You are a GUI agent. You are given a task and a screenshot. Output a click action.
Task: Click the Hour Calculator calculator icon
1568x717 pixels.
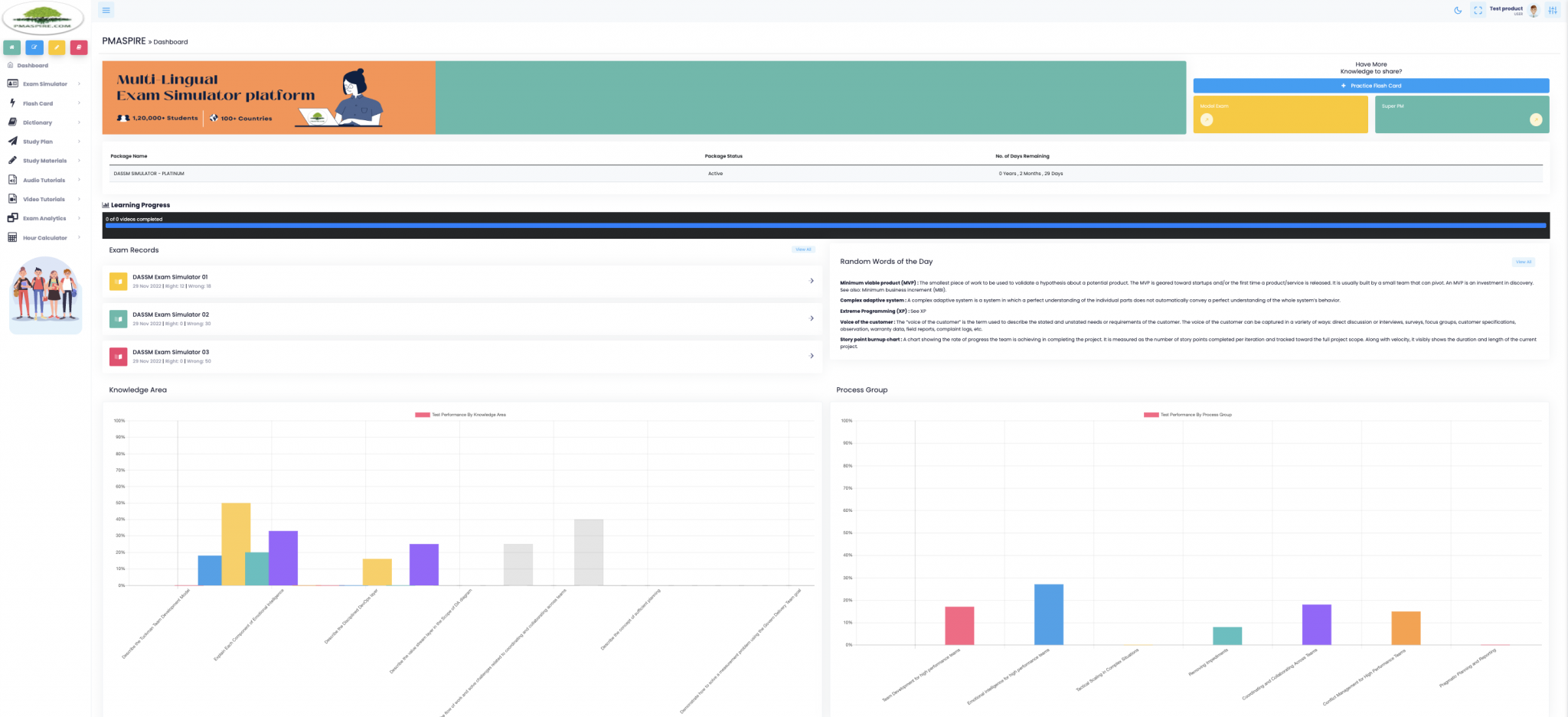(x=12, y=237)
